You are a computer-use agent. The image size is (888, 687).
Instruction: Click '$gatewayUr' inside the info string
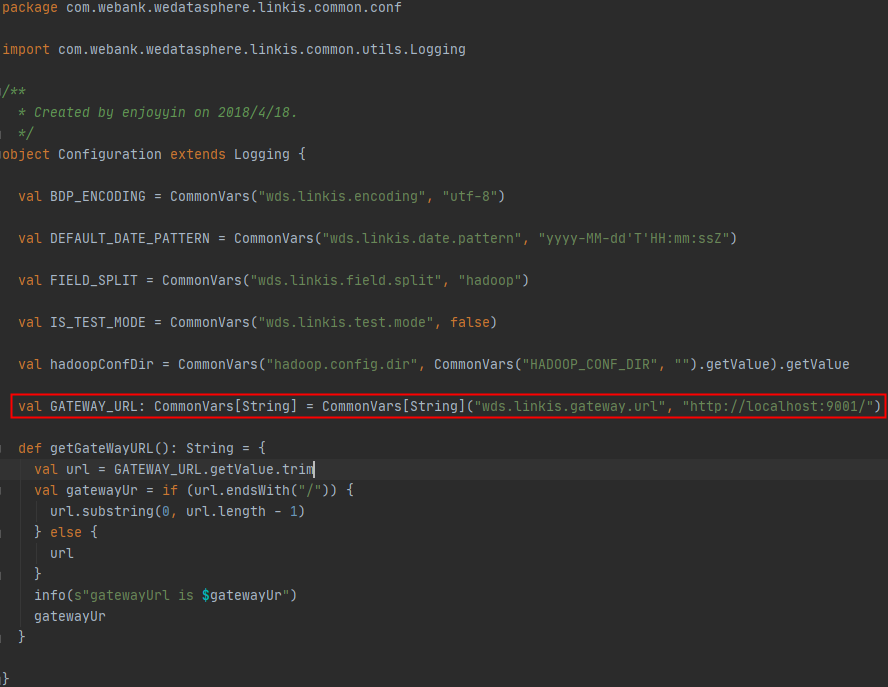pyautogui.click(x=242, y=595)
